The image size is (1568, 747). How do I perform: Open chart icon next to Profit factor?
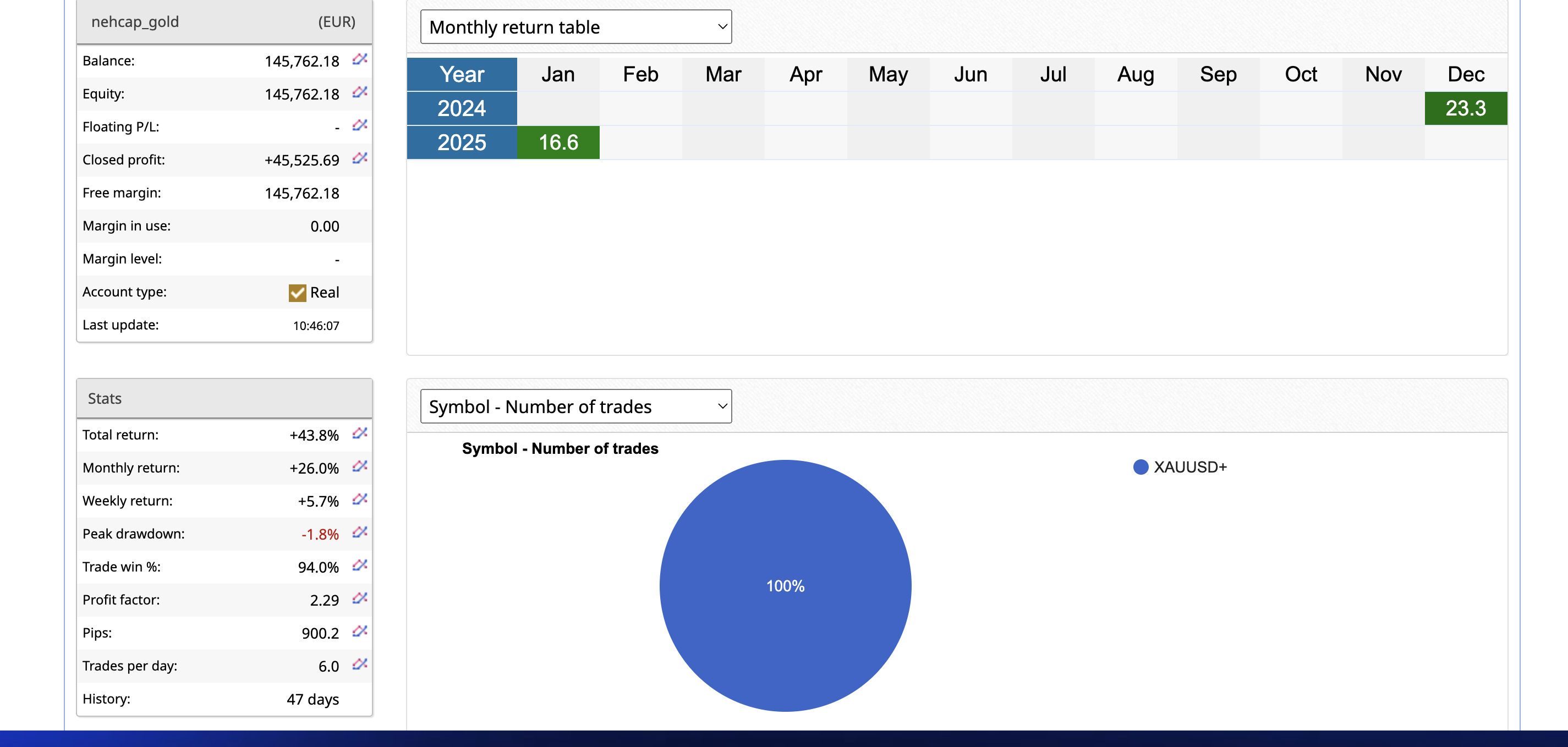(x=360, y=598)
